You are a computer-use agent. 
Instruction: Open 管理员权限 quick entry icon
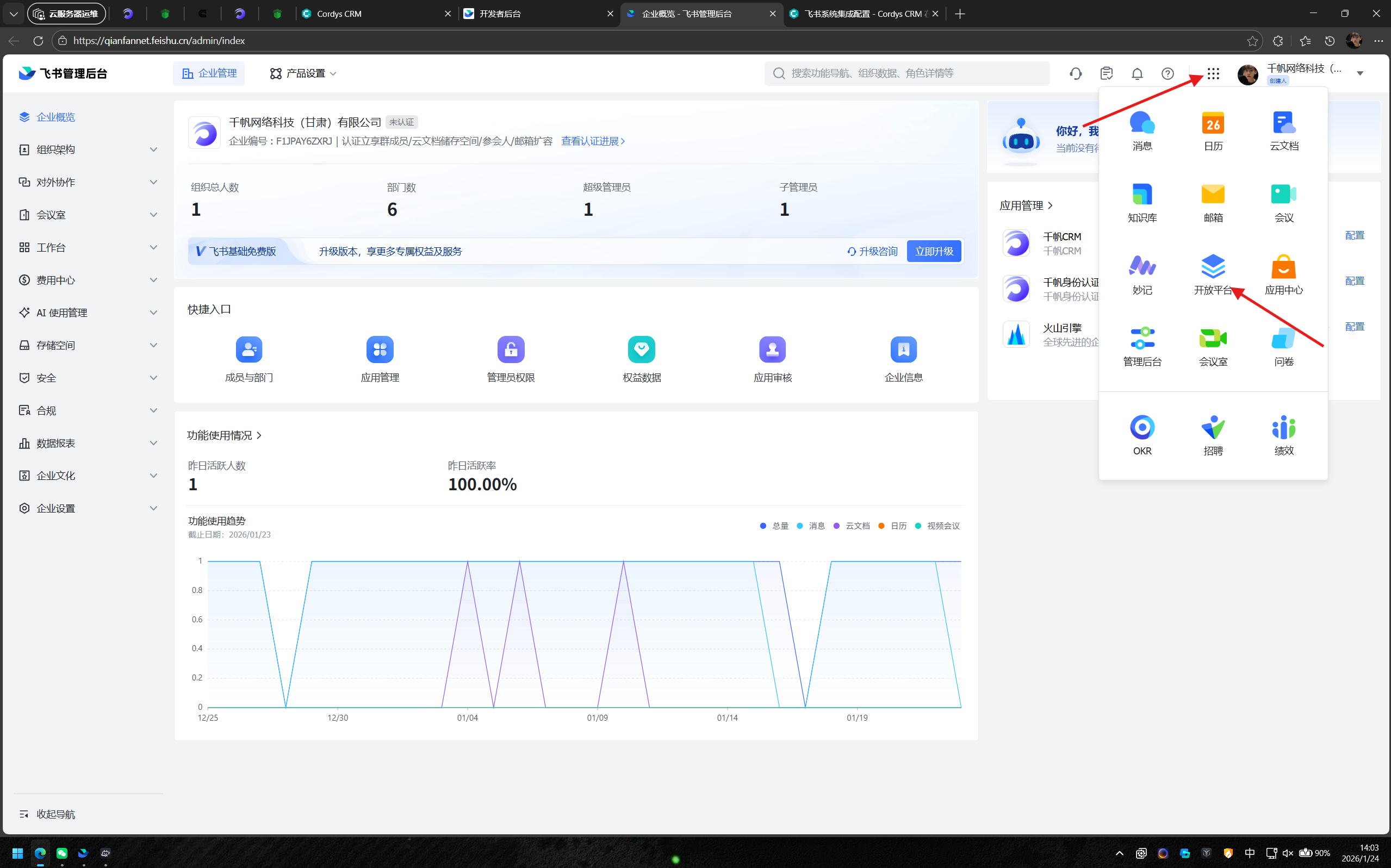511,349
